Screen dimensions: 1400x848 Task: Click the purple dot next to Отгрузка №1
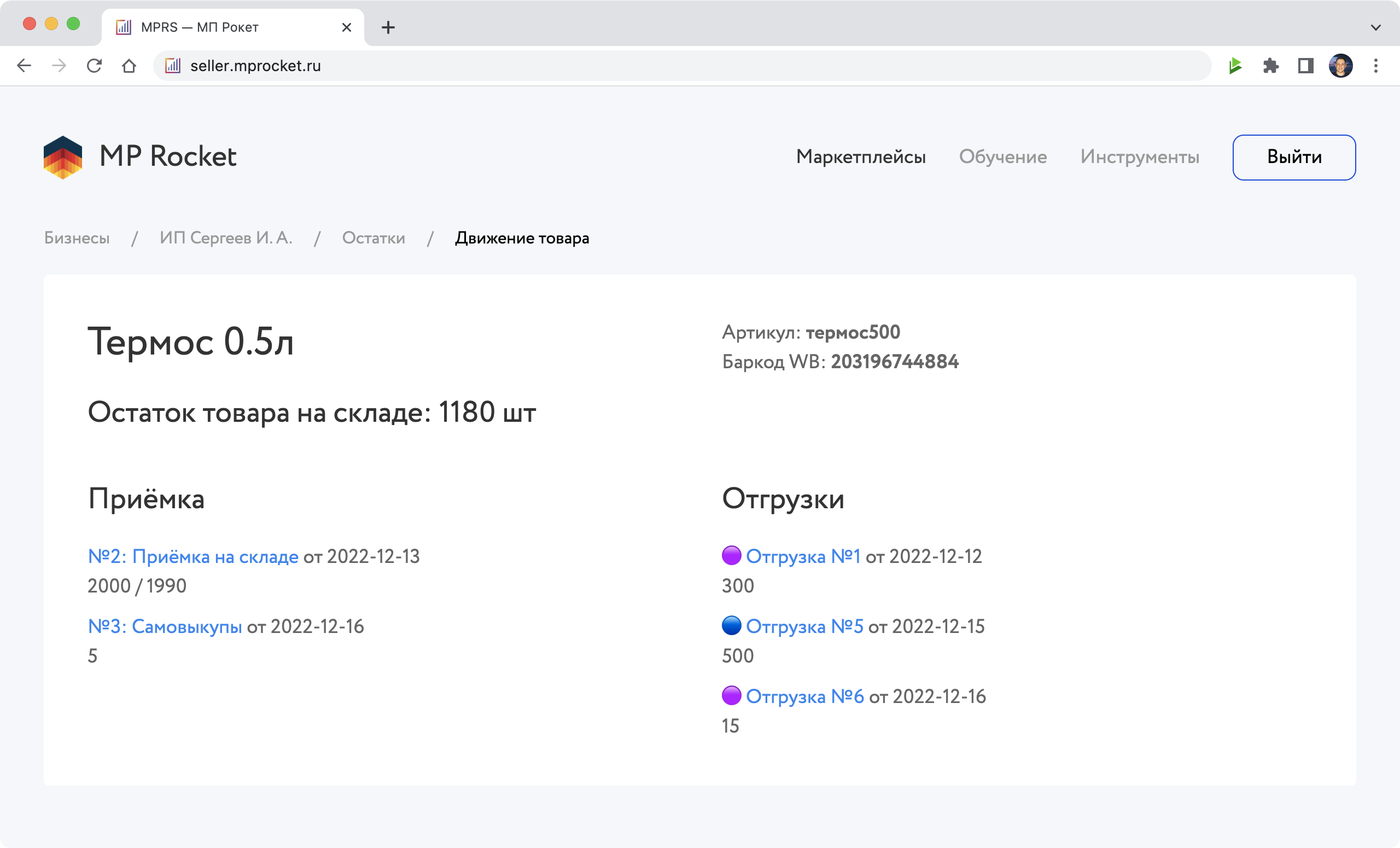[x=731, y=556]
